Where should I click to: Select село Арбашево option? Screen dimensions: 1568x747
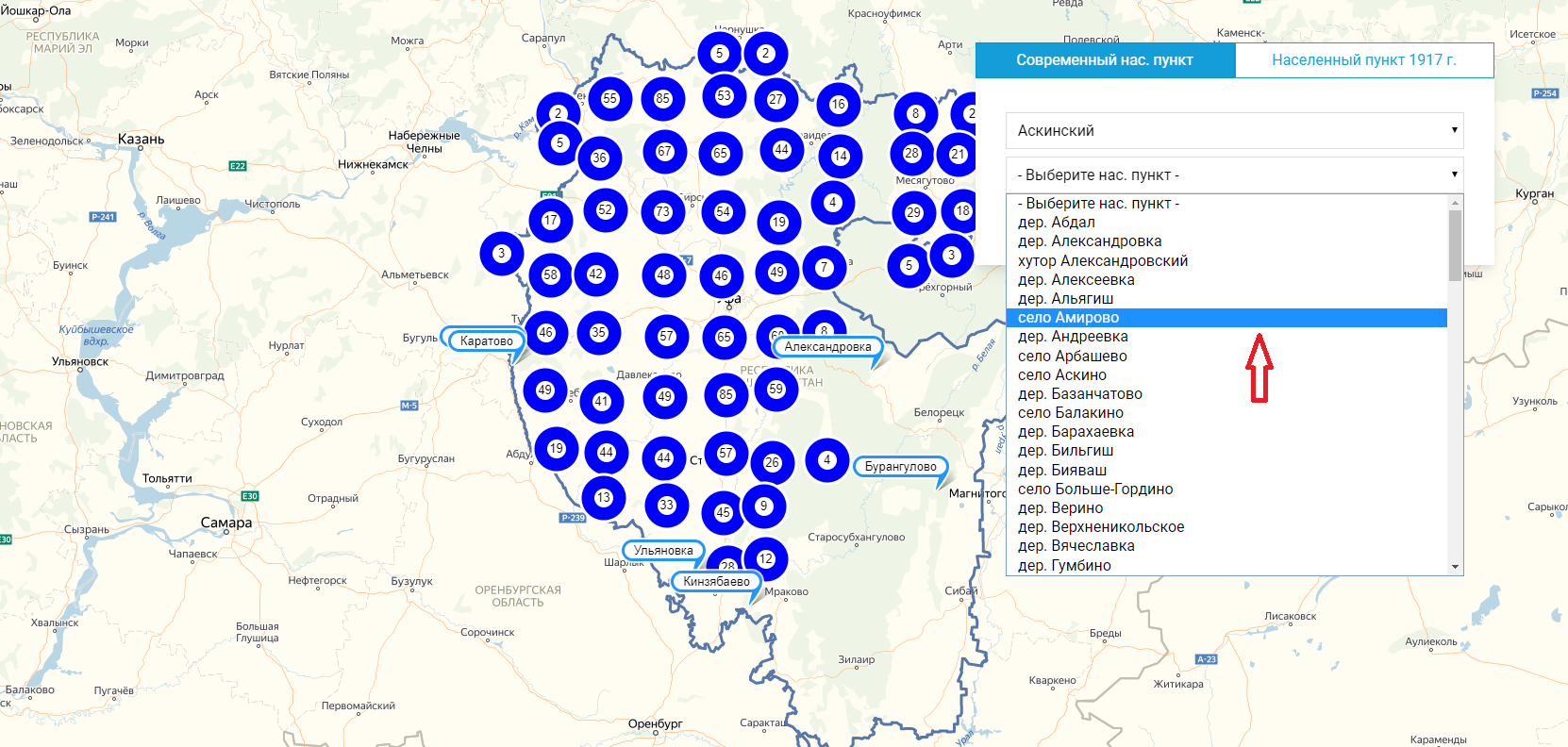click(1226, 357)
